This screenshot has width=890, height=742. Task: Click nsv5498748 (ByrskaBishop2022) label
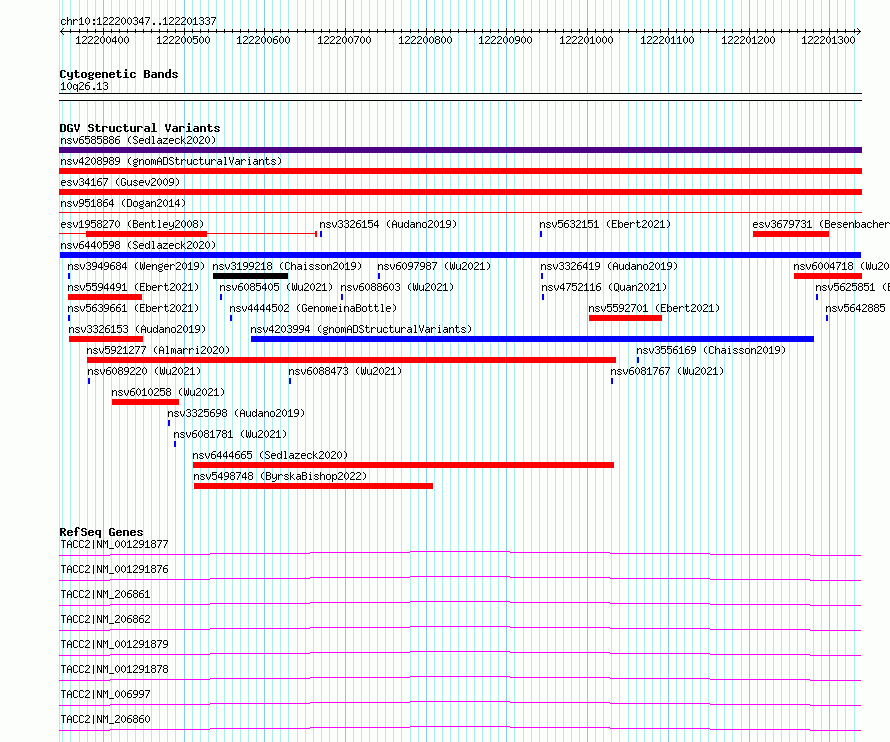(x=280, y=476)
